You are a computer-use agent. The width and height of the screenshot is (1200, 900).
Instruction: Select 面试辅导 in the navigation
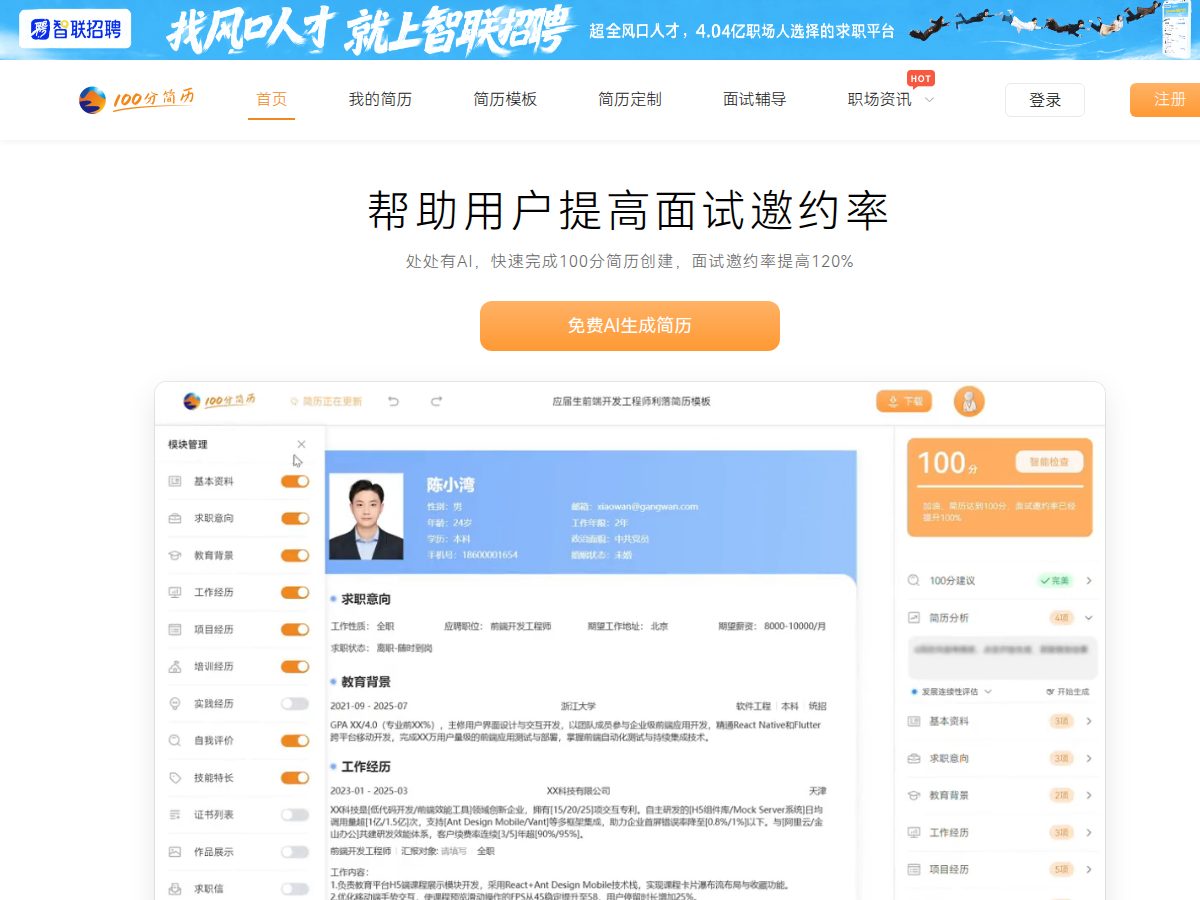pos(755,99)
